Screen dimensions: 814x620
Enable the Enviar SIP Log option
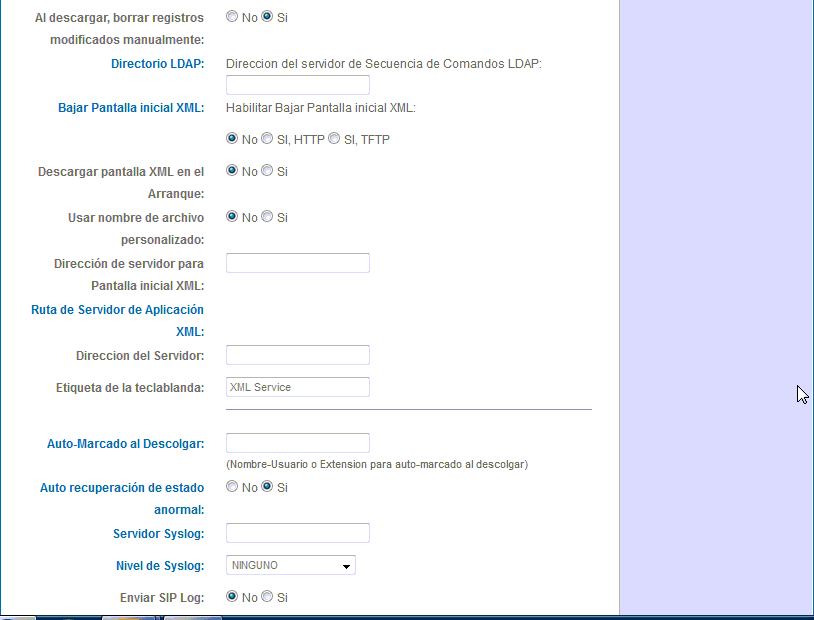(x=267, y=596)
